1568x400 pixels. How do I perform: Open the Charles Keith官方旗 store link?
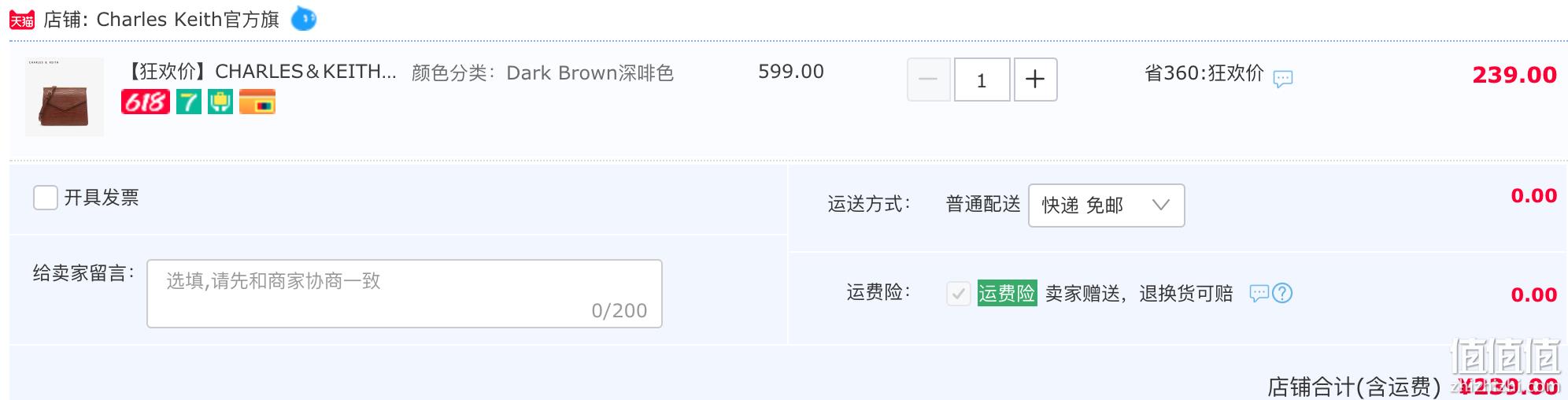click(187, 20)
